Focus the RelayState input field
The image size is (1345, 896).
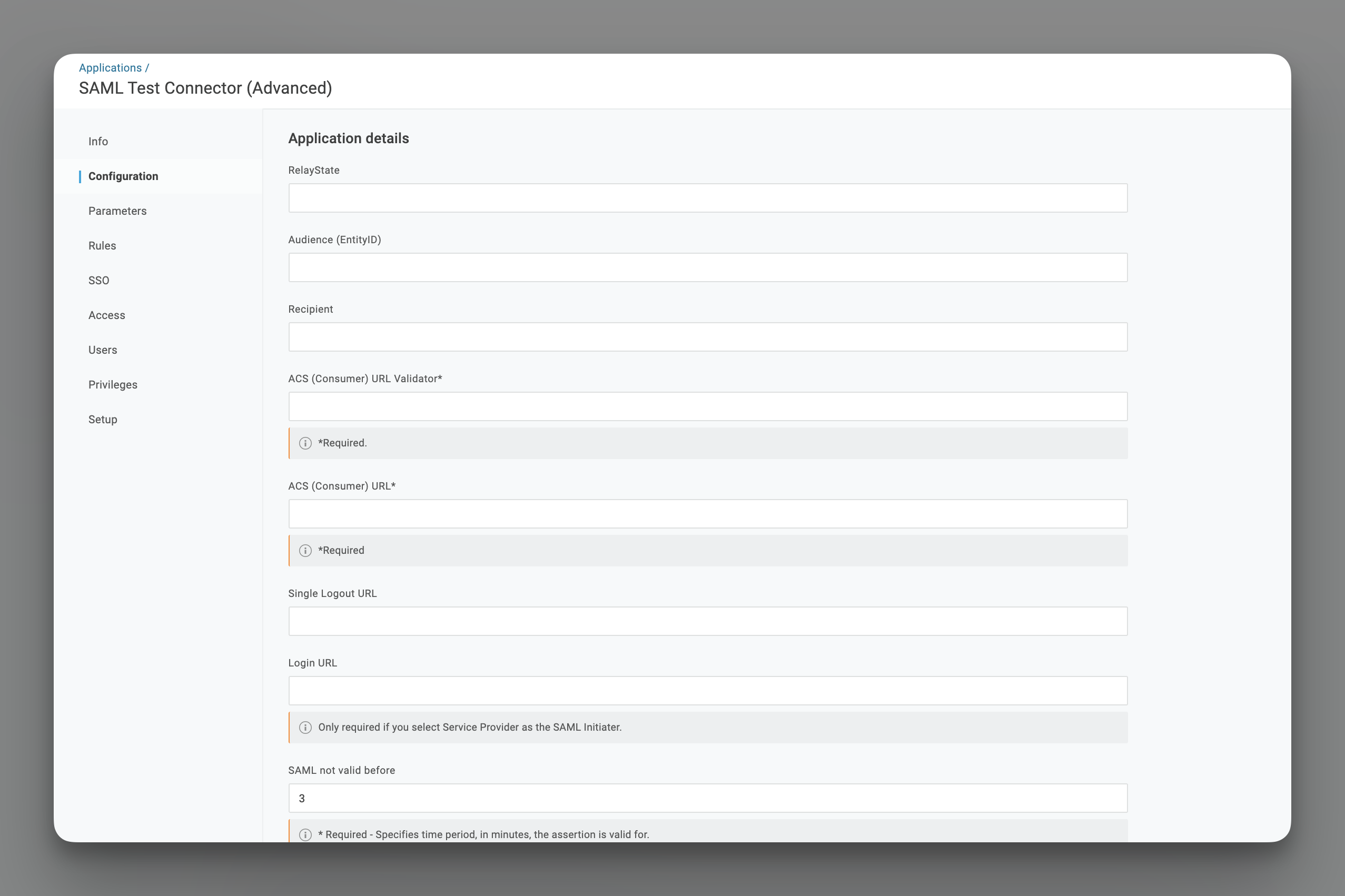click(x=708, y=198)
